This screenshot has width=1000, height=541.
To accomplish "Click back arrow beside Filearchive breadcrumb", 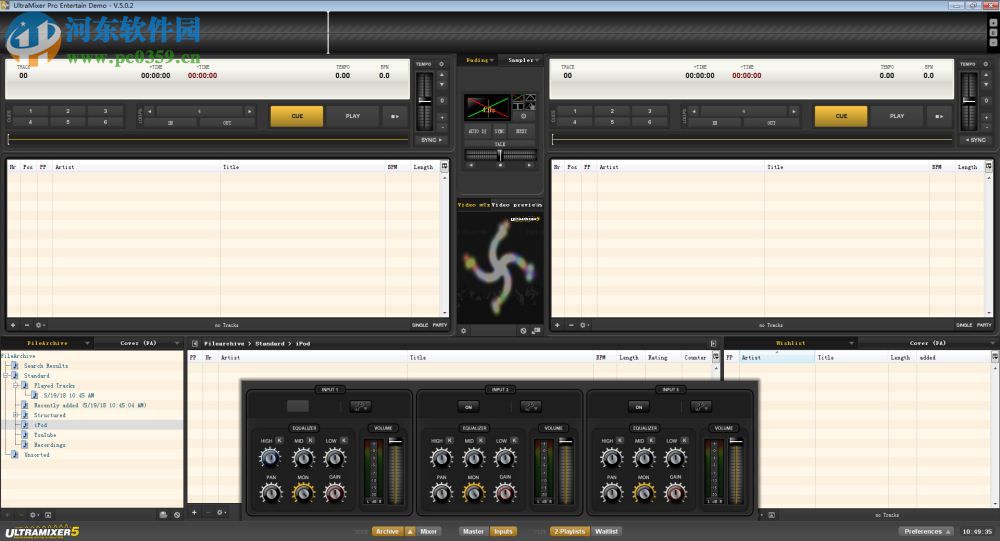I will (x=195, y=343).
